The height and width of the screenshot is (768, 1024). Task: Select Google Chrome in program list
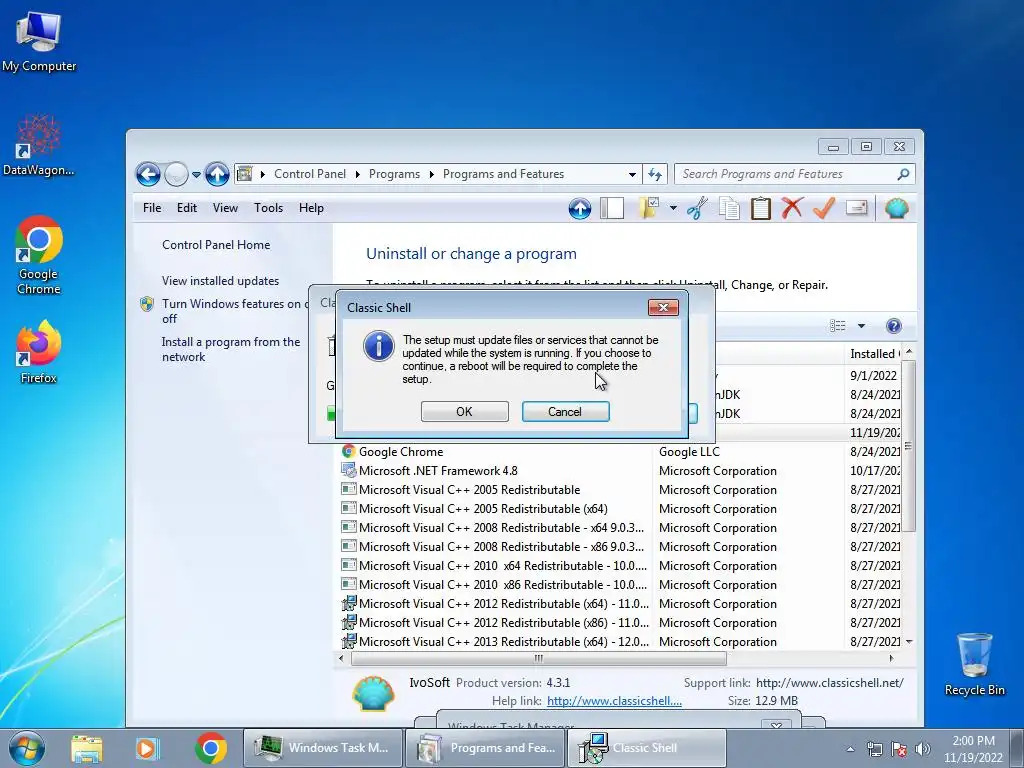coord(401,452)
